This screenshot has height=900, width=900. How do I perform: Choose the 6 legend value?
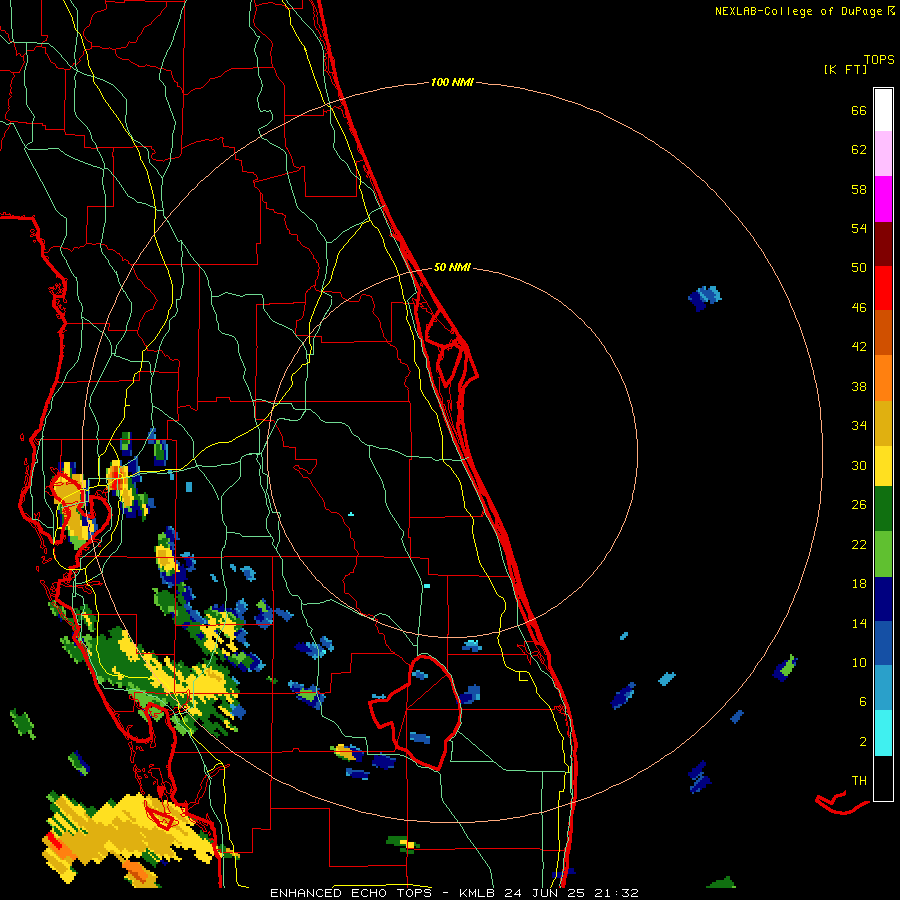[x=863, y=702]
